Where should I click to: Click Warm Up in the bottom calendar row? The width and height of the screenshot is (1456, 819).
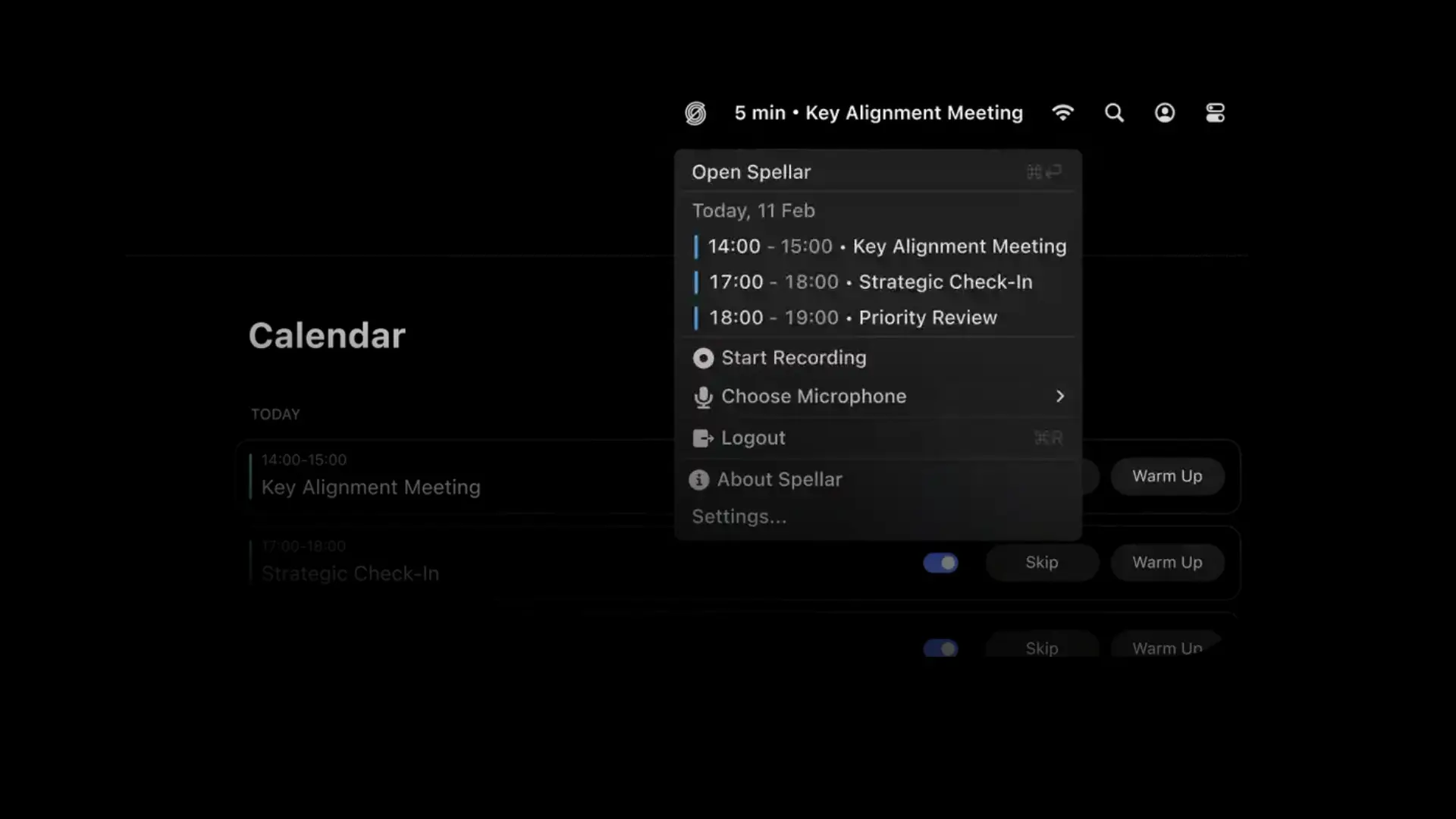[x=1167, y=646]
